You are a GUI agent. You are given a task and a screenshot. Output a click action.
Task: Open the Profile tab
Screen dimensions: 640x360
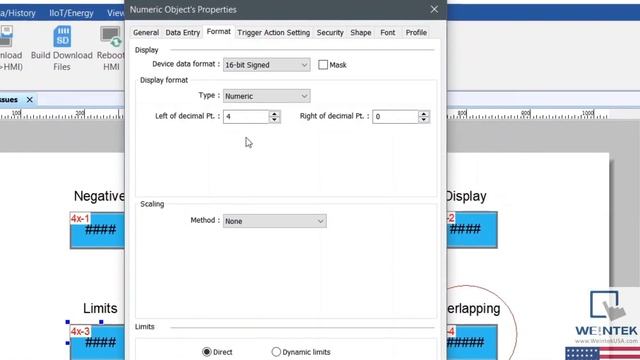point(416,33)
